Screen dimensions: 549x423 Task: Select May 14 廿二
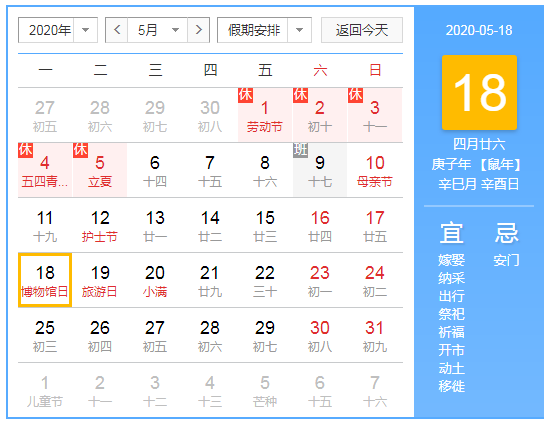210,225
